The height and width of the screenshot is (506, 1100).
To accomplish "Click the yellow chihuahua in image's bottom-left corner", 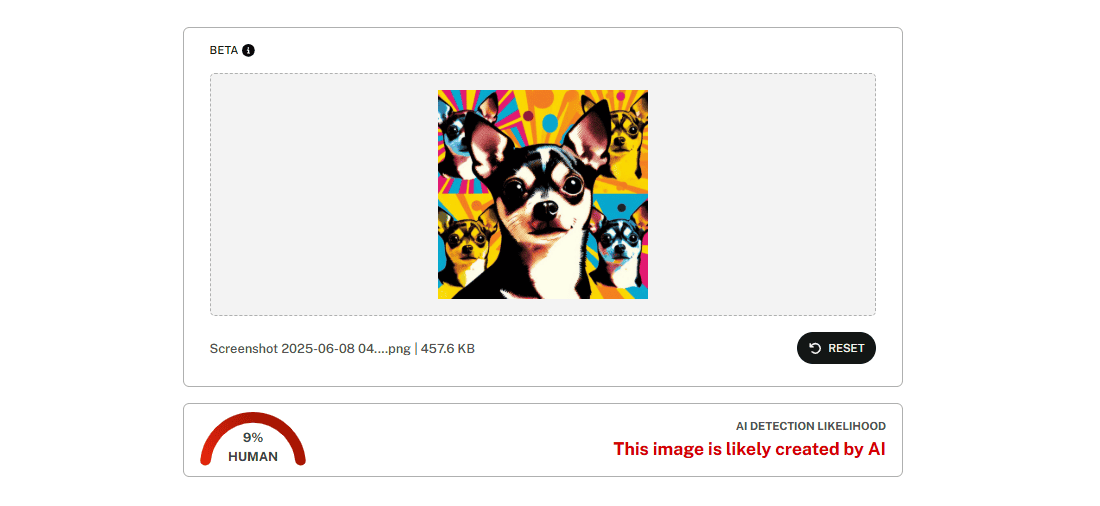I will tap(467, 246).
